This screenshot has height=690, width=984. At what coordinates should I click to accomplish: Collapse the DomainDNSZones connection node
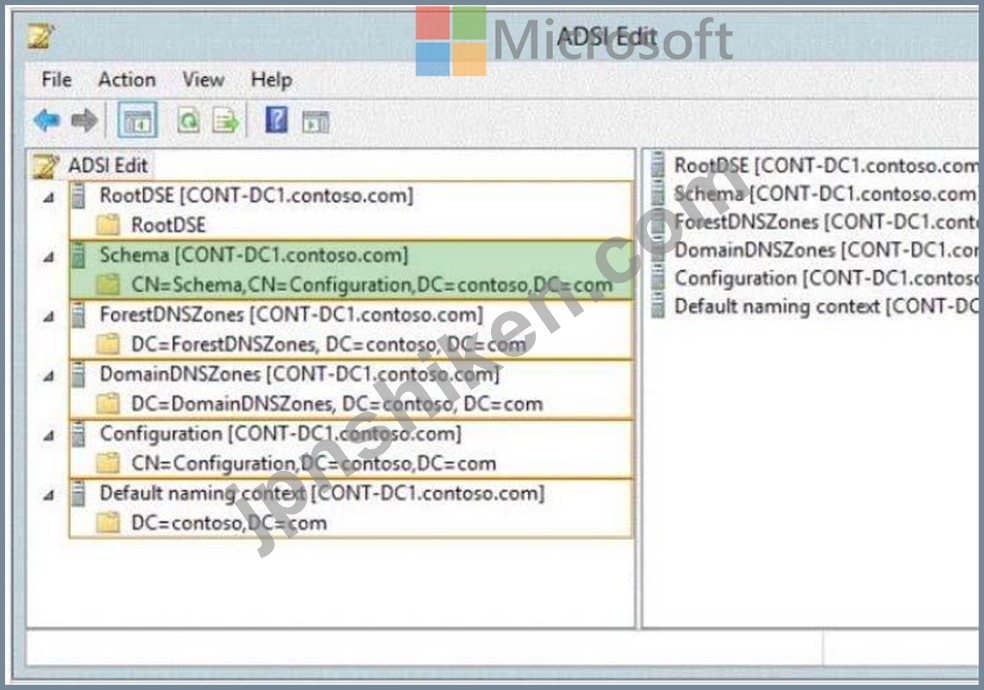point(48,376)
